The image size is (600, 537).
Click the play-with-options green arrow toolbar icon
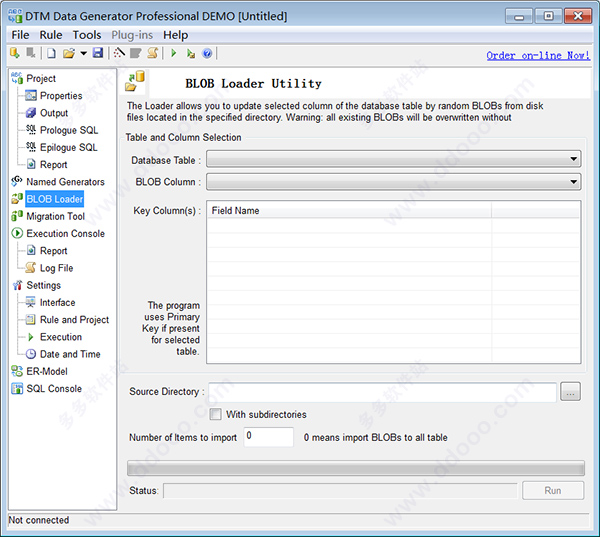pos(191,54)
